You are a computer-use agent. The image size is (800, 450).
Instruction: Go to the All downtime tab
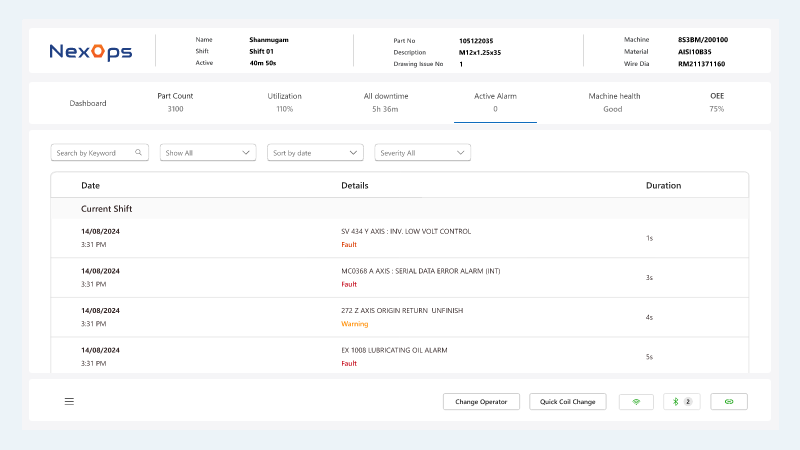pos(386,102)
